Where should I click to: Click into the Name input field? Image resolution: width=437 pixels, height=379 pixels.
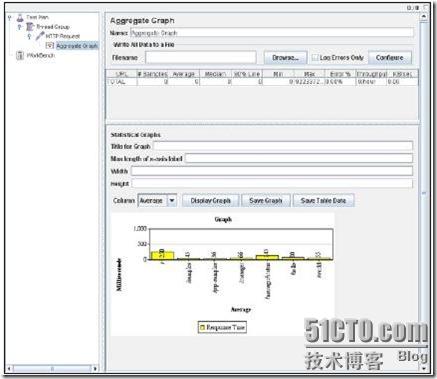click(x=272, y=33)
